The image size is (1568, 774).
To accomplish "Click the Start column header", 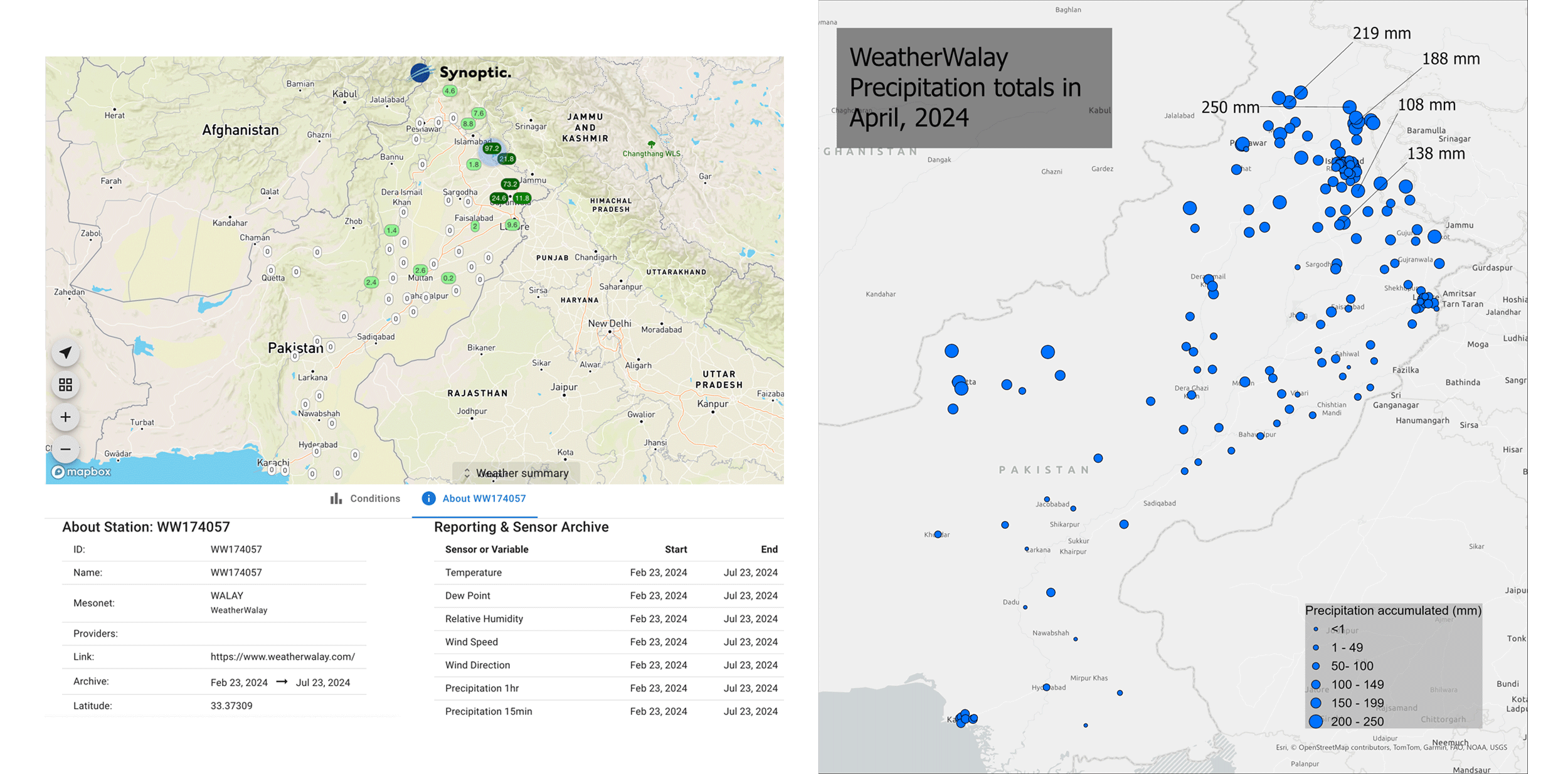I will pyautogui.click(x=675, y=549).
